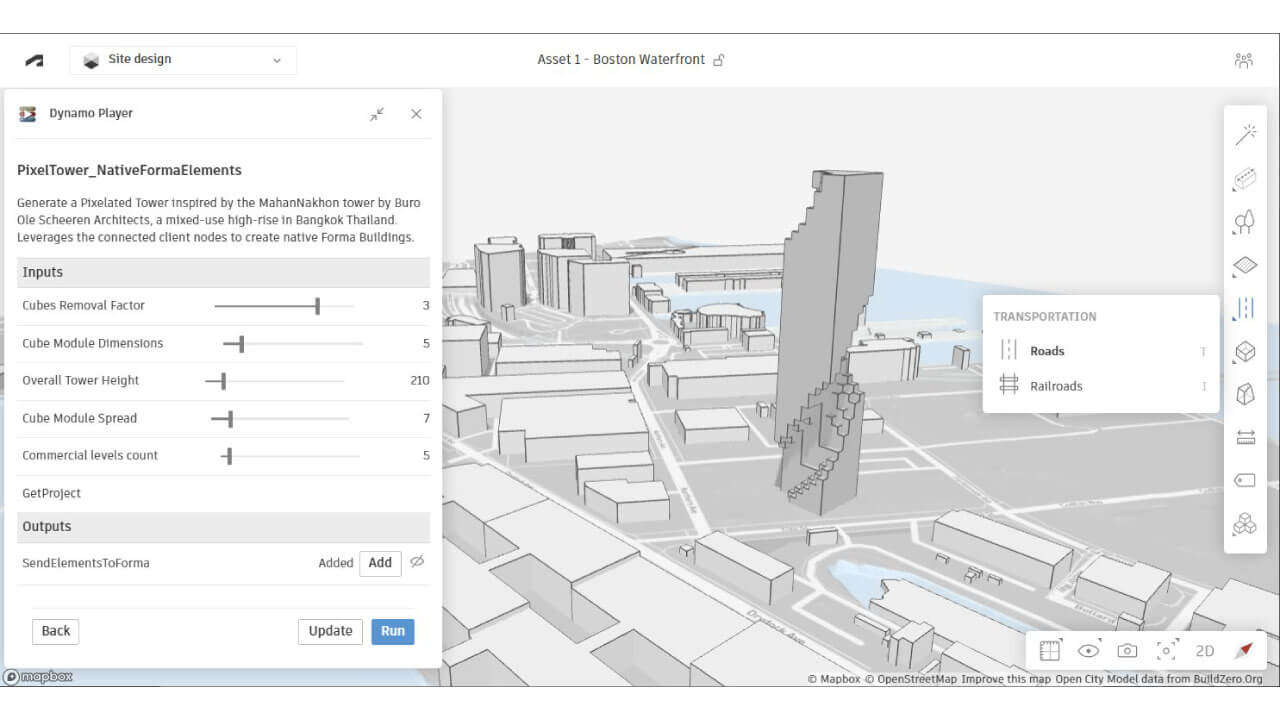Click the Improve this map link

(x=1006, y=679)
